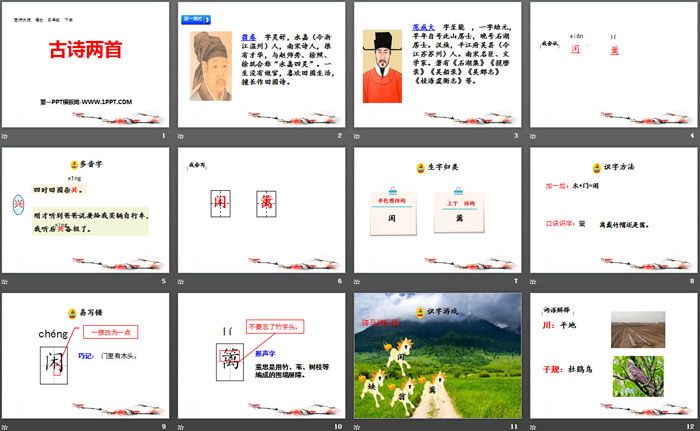Select slide 10 with the 篱 character

coord(261,355)
